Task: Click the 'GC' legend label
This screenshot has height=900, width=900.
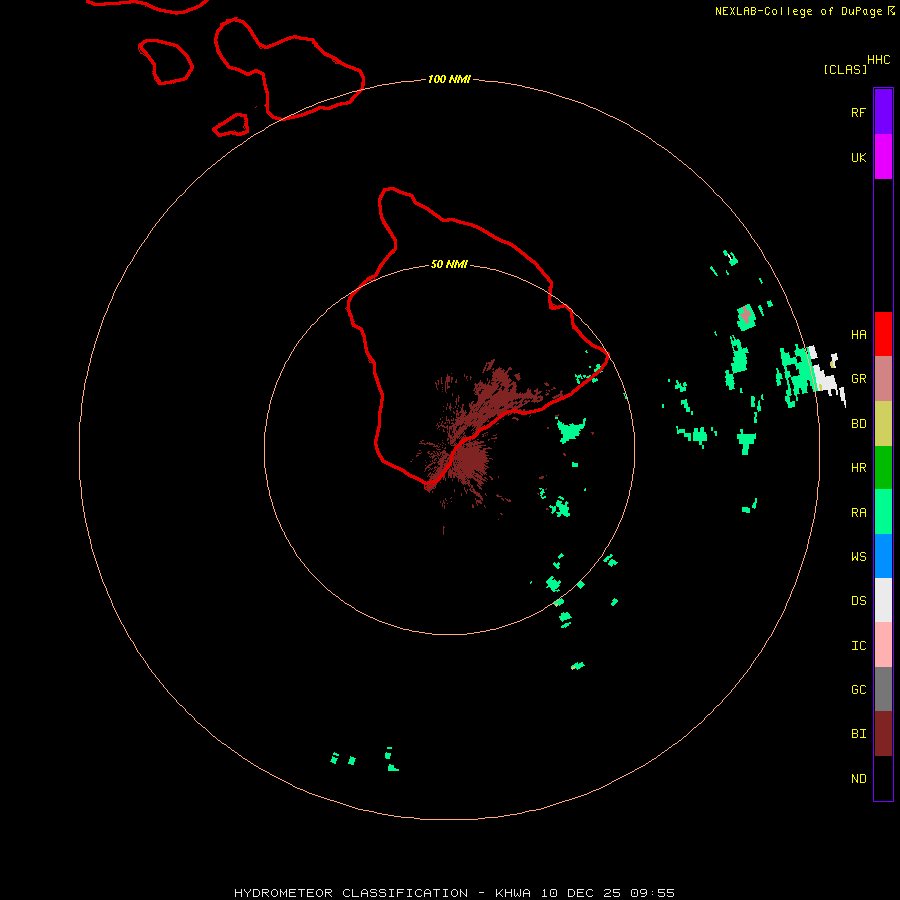Action: pos(858,690)
